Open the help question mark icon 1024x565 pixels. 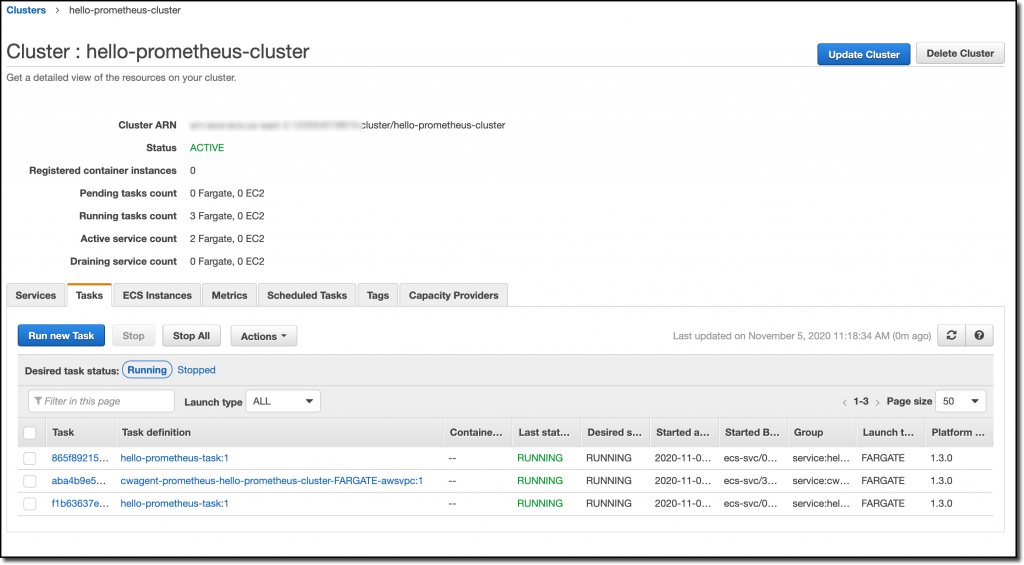(x=979, y=336)
